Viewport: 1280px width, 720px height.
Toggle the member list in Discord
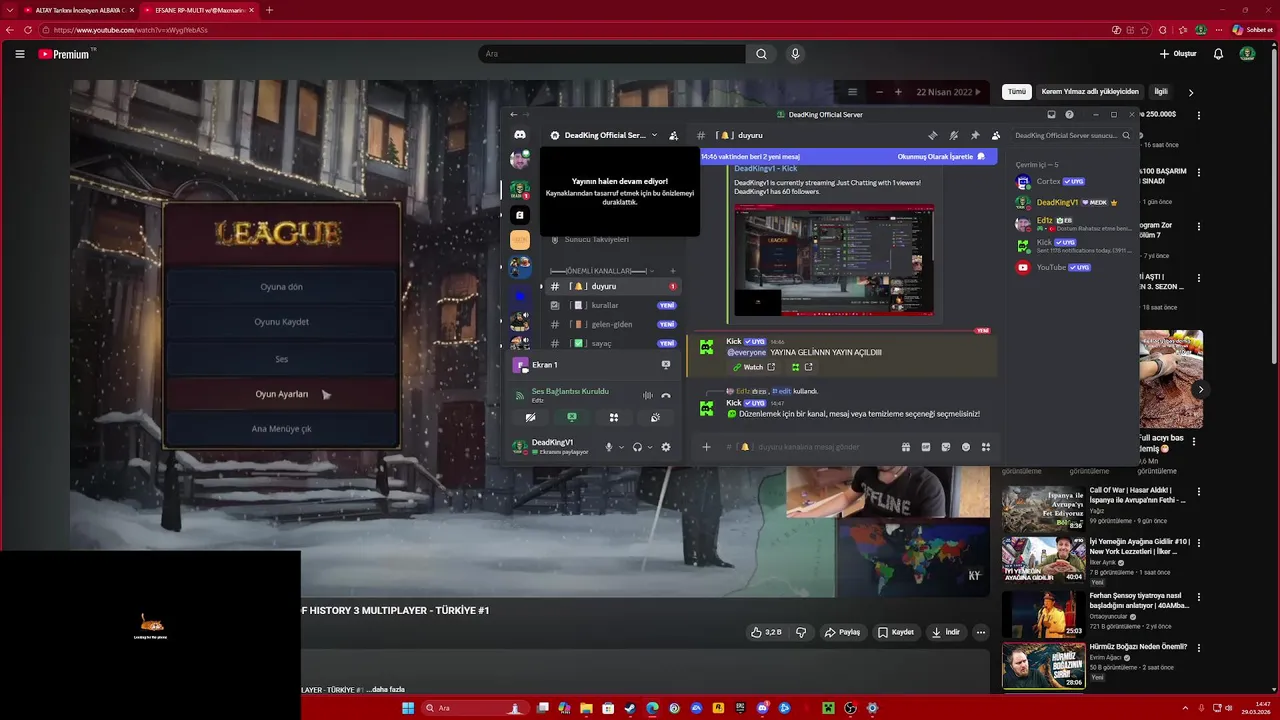tap(996, 135)
